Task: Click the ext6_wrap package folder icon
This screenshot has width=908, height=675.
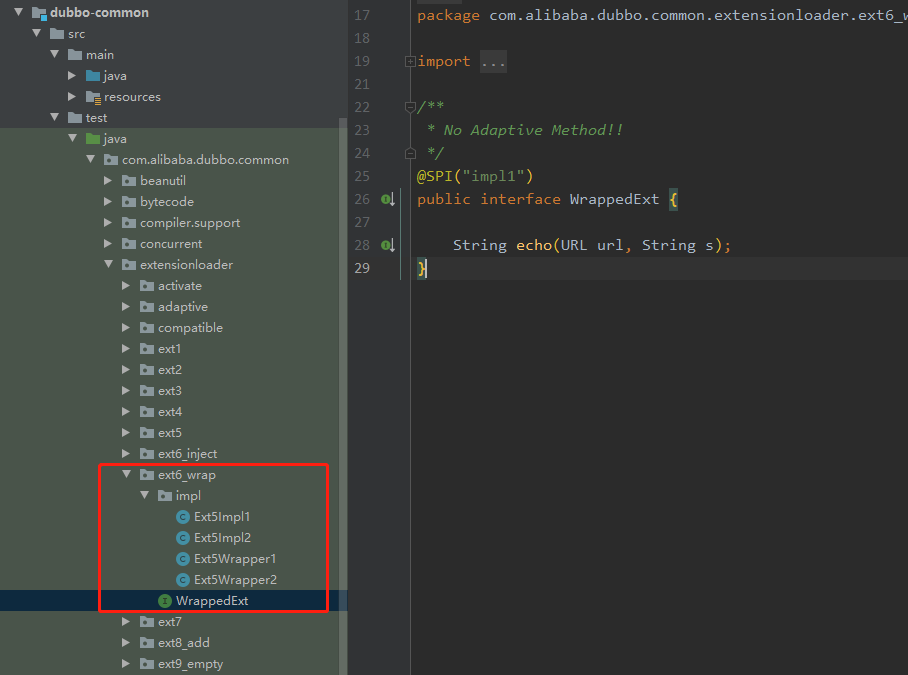Action: pyautogui.click(x=147, y=475)
